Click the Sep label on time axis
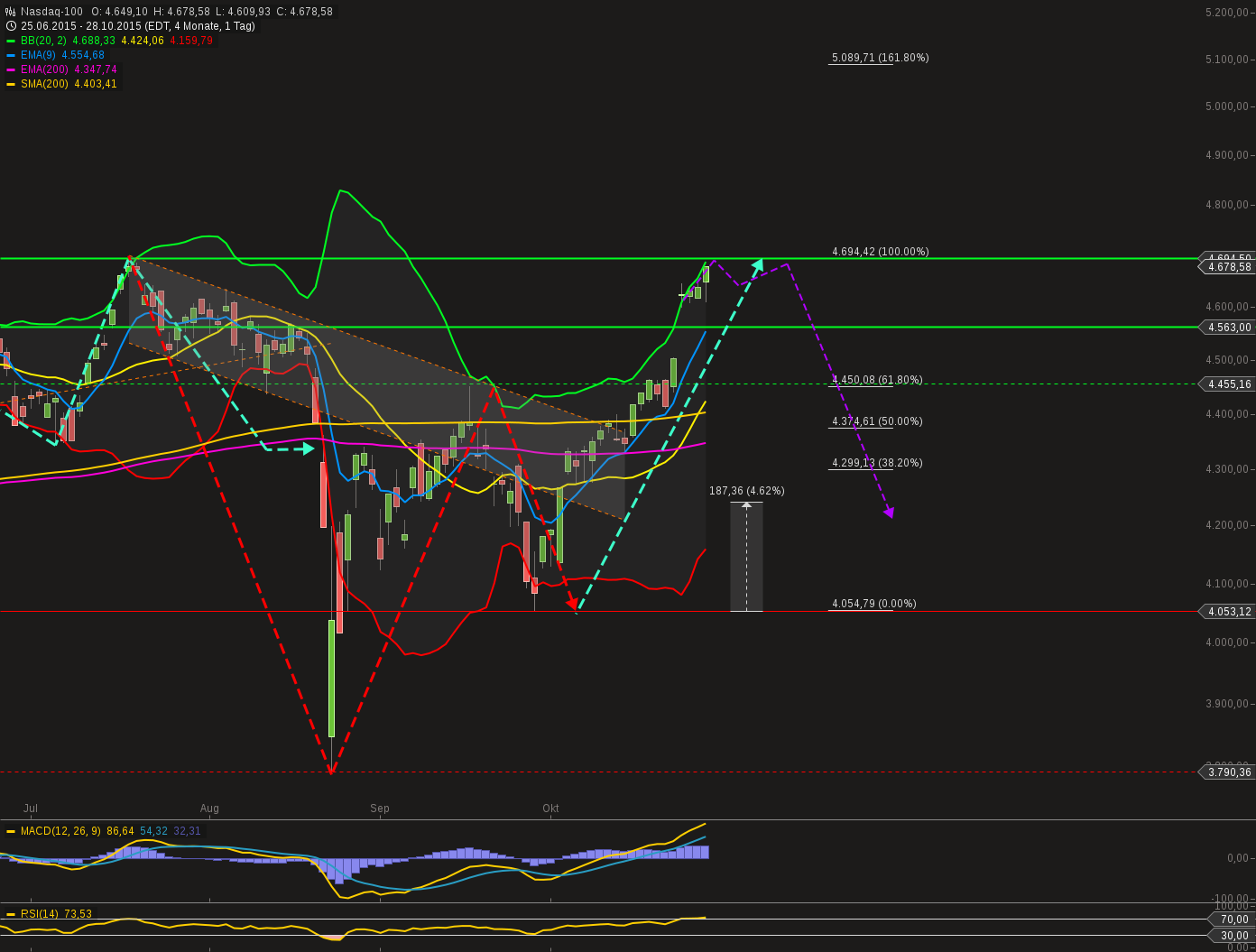This screenshot has height=952, width=1256. [380, 809]
